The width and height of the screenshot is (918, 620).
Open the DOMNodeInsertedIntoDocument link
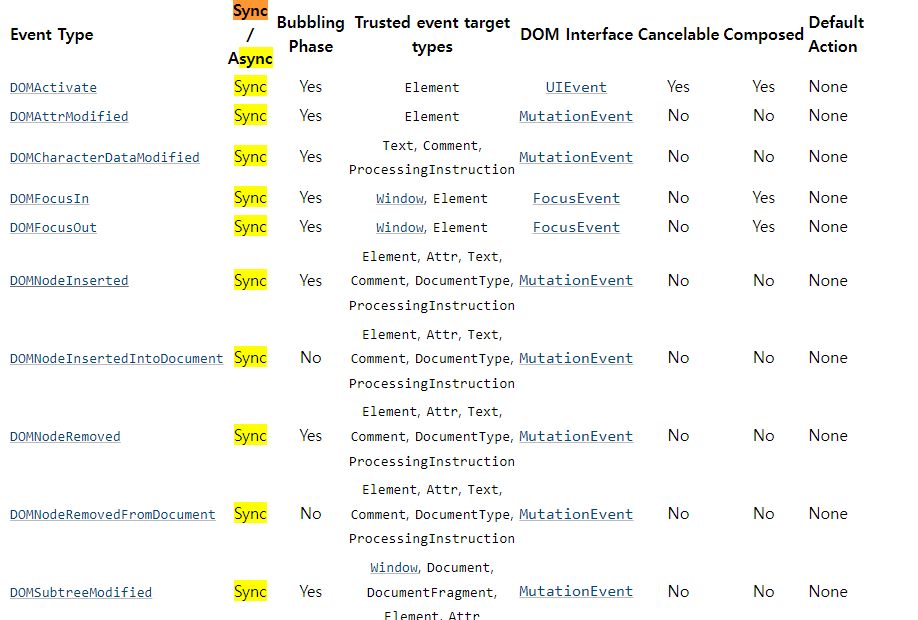[117, 358]
